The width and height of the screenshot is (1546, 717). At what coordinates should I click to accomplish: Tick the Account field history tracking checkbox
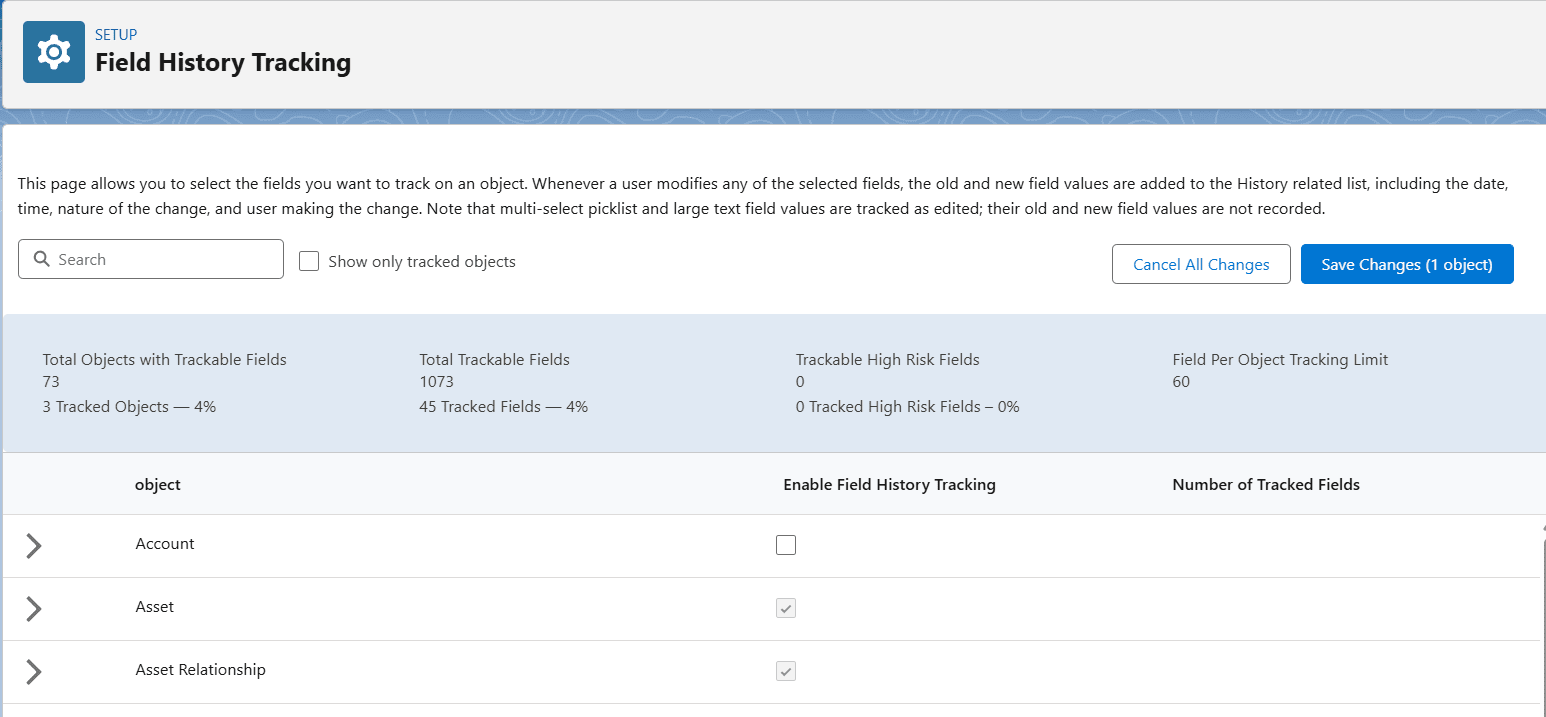(x=786, y=545)
